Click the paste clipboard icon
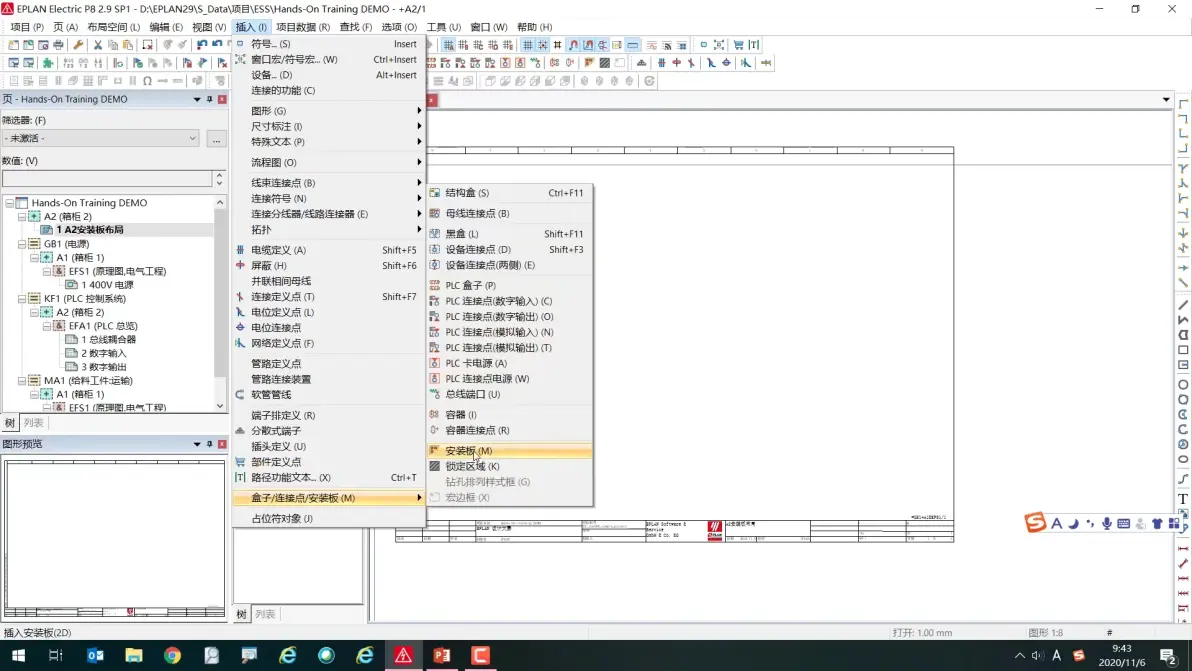 coord(128,45)
